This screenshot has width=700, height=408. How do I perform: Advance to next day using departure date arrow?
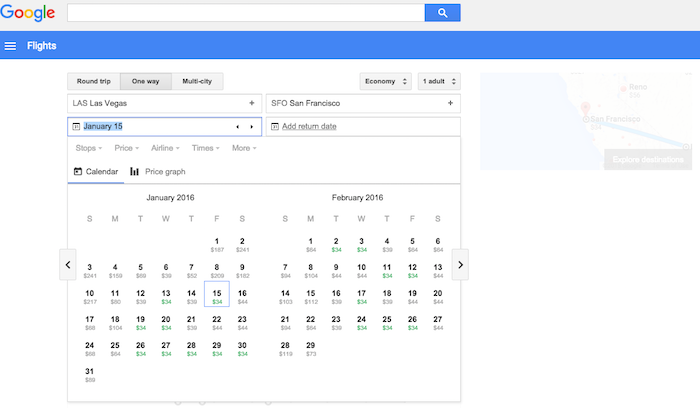point(251,127)
